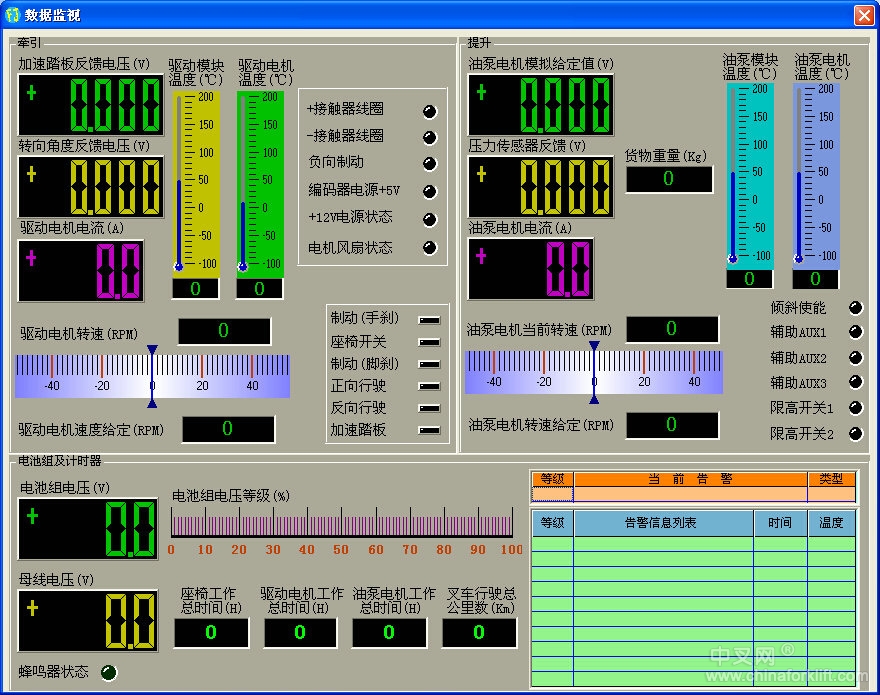Click the 叉车行驶总公里数(Km) value box
Viewport: 880px width, 695px height.
pyautogui.click(x=479, y=633)
